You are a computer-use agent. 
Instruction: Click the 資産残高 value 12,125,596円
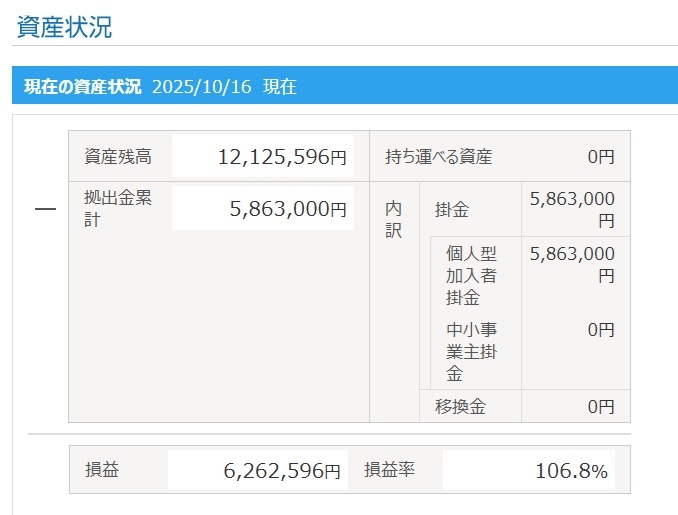pyautogui.click(x=282, y=157)
